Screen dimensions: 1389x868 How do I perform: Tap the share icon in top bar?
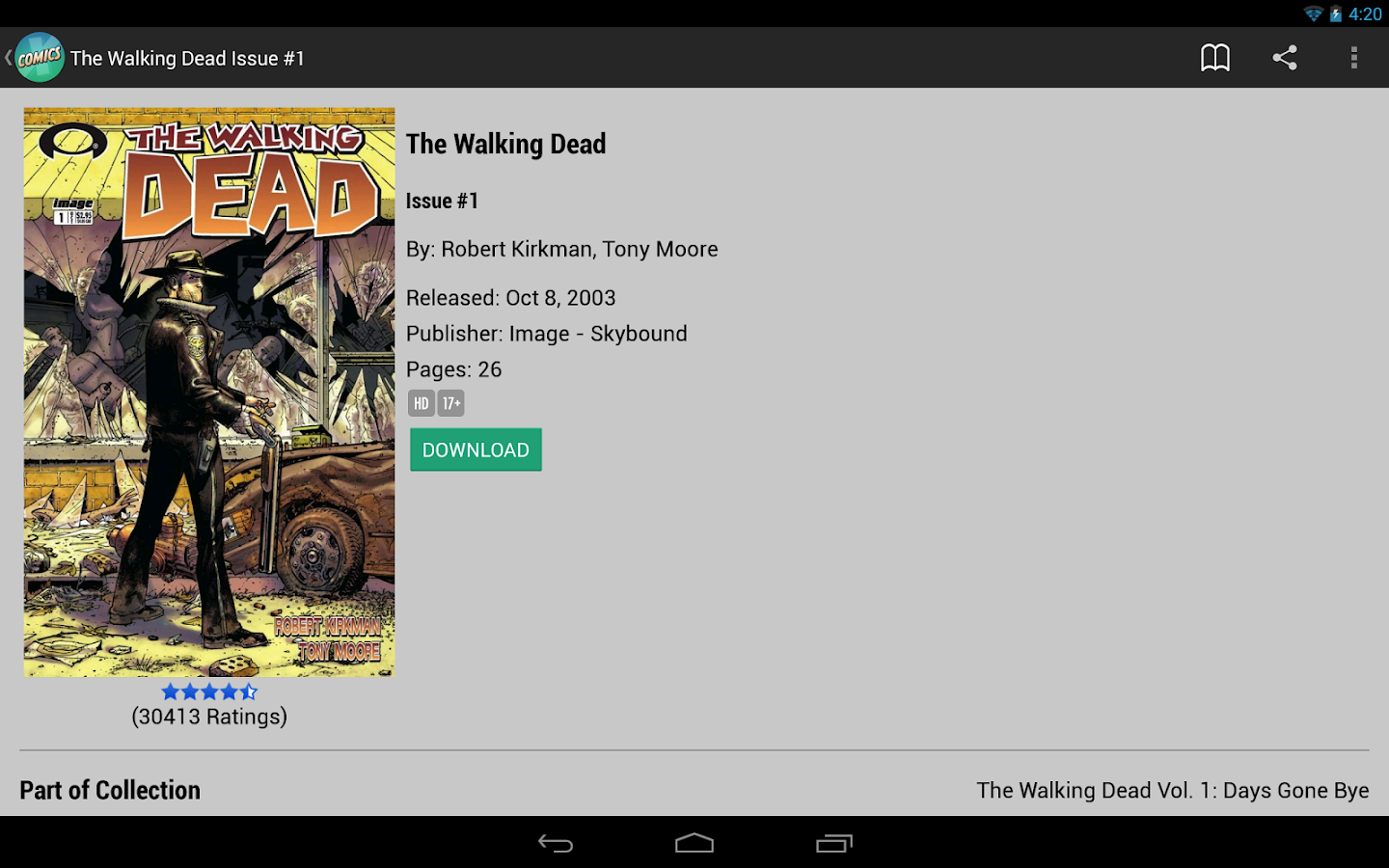[x=1284, y=58]
